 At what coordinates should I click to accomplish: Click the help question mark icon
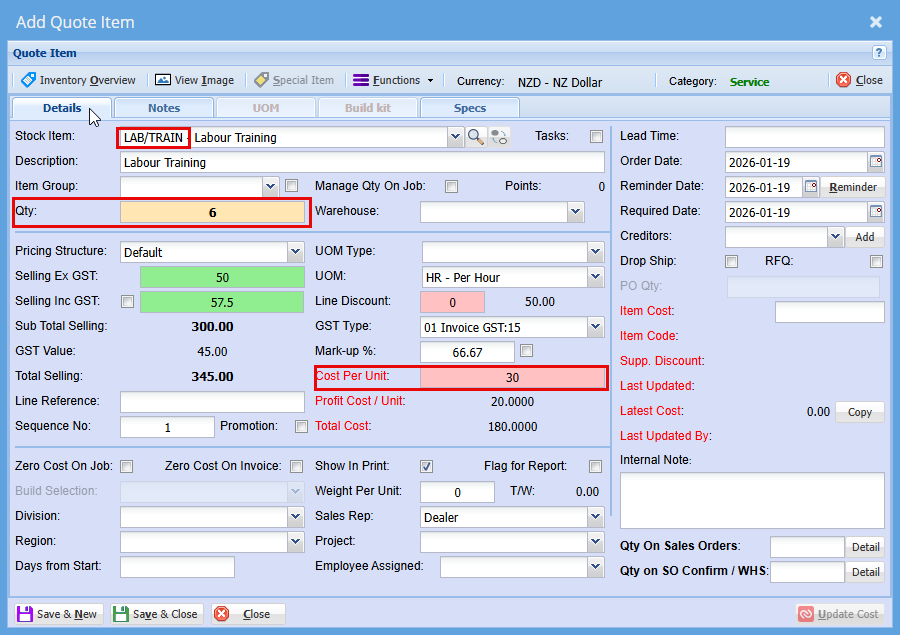coord(879,53)
